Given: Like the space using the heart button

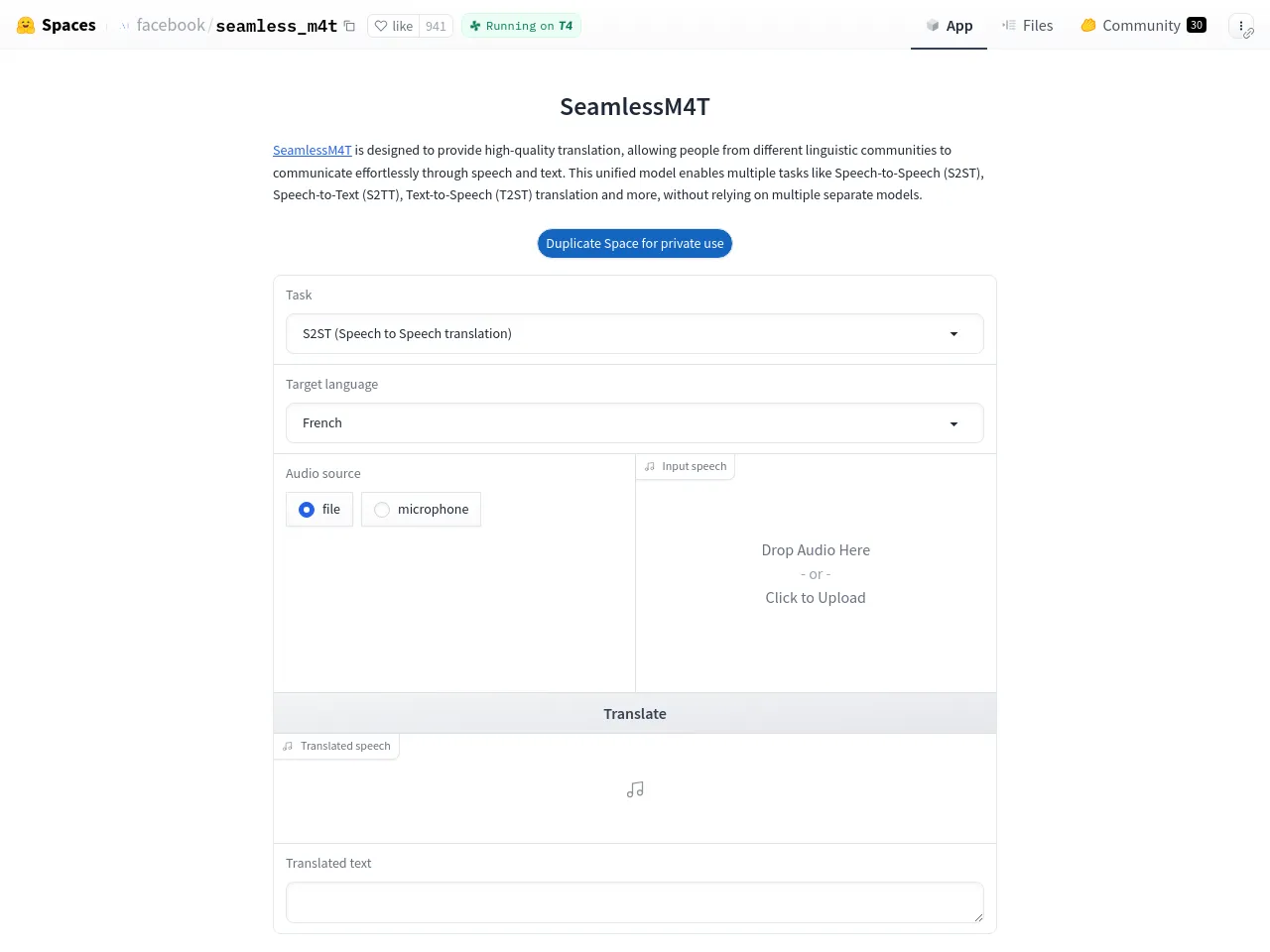Looking at the screenshot, I should [x=393, y=26].
